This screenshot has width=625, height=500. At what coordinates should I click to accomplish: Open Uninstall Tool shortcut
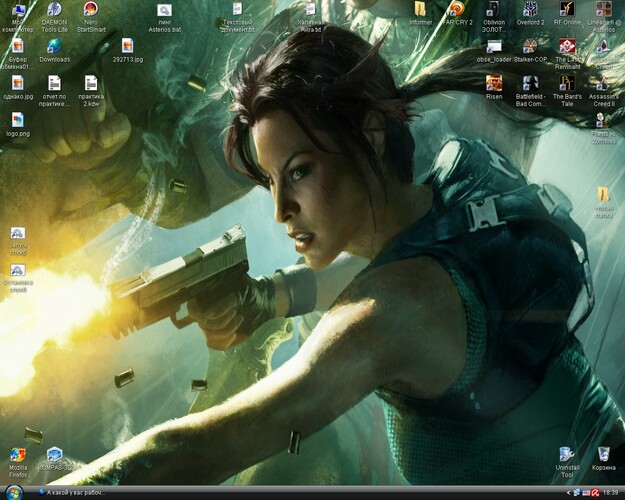(x=567, y=455)
